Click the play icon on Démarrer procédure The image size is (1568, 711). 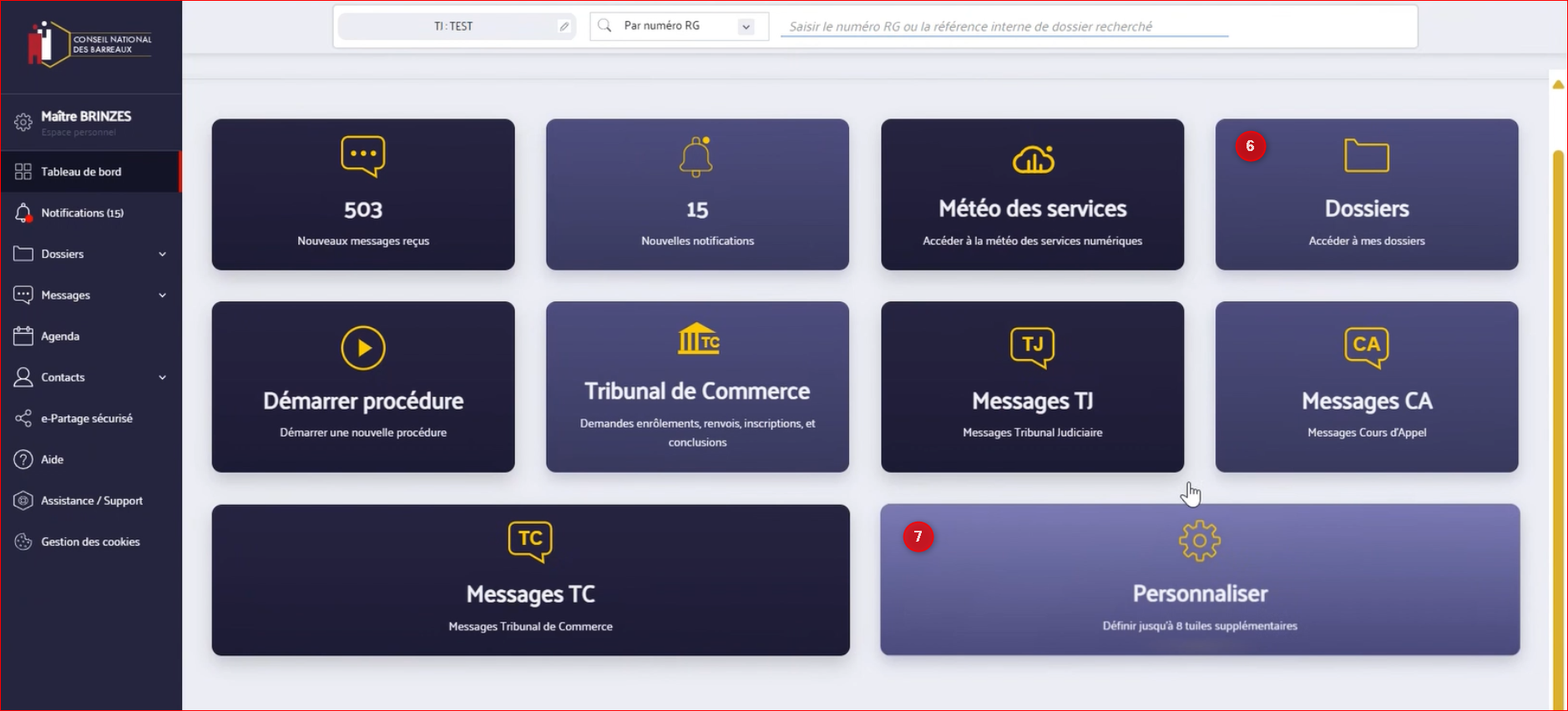coord(363,348)
